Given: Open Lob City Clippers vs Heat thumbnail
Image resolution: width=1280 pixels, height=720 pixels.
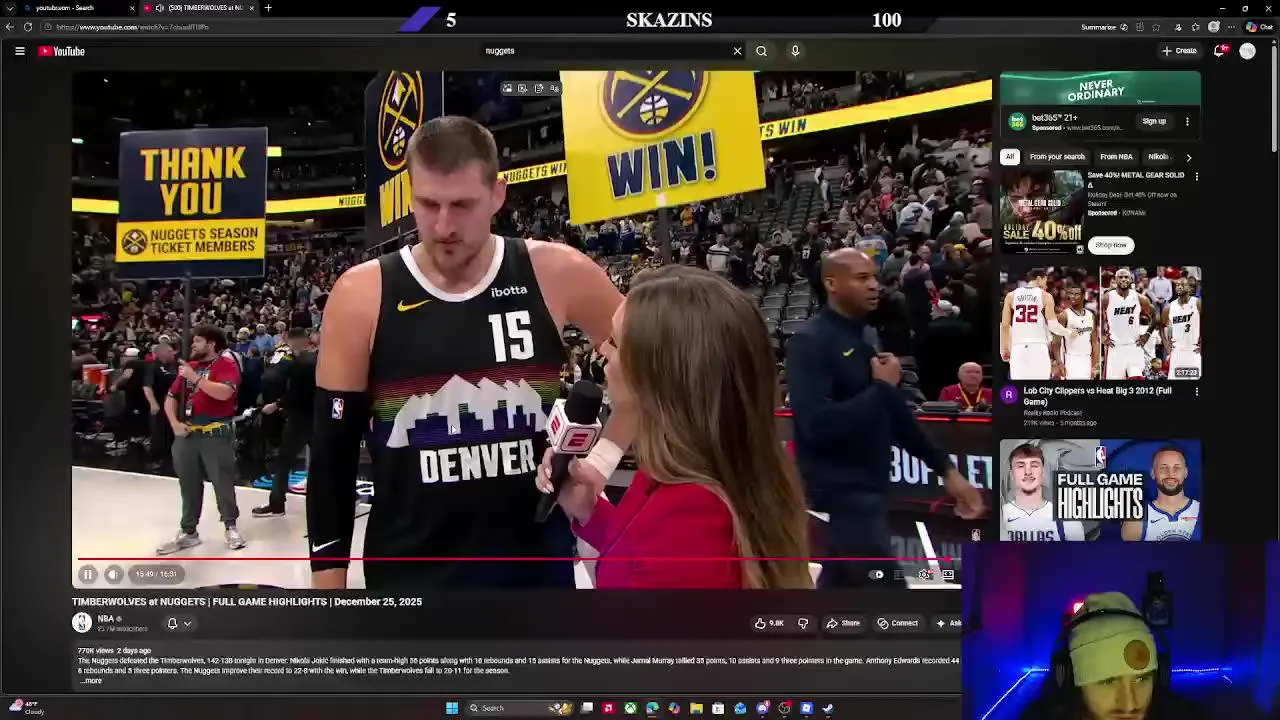Looking at the screenshot, I should [1100, 323].
